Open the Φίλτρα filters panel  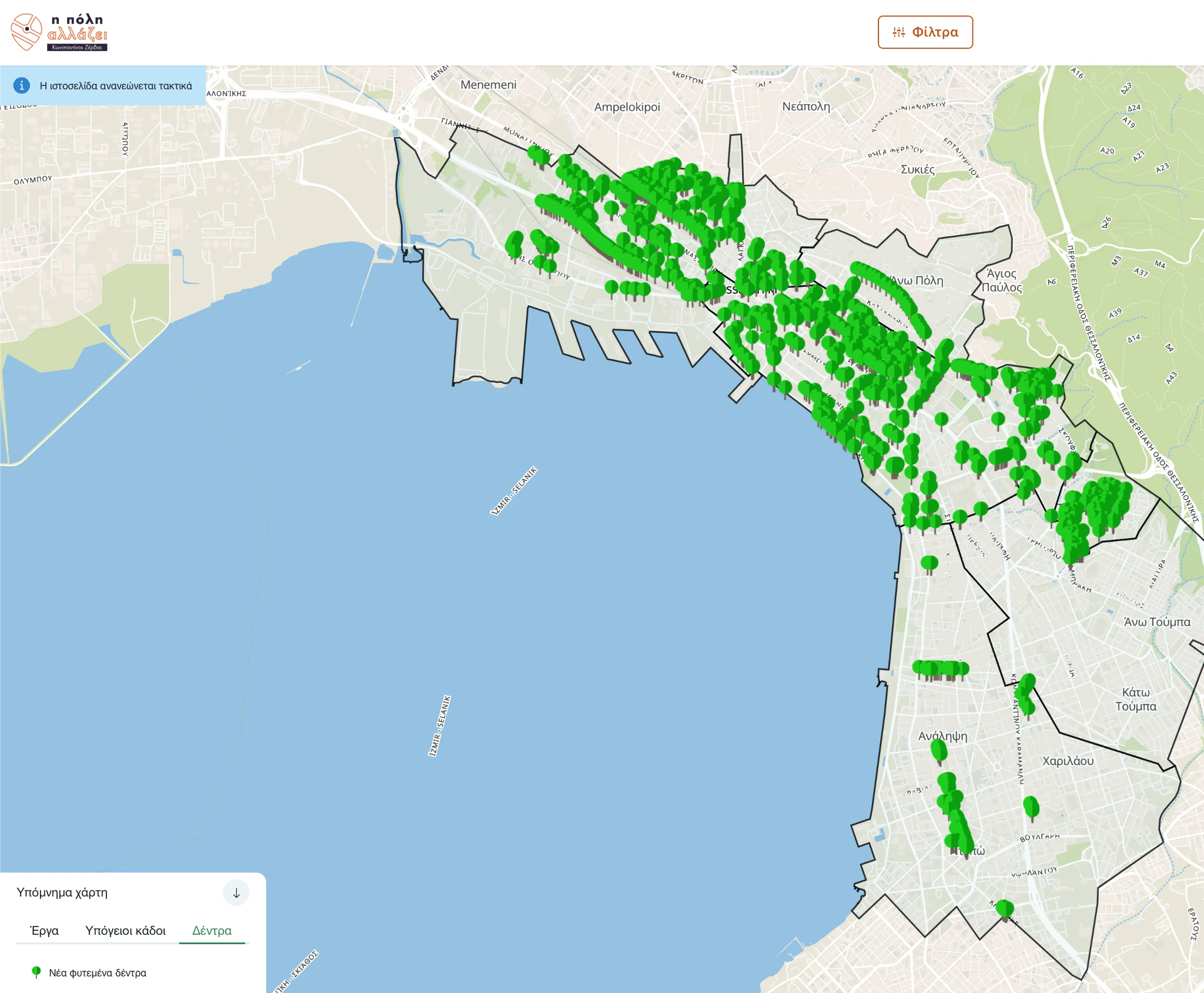(925, 32)
